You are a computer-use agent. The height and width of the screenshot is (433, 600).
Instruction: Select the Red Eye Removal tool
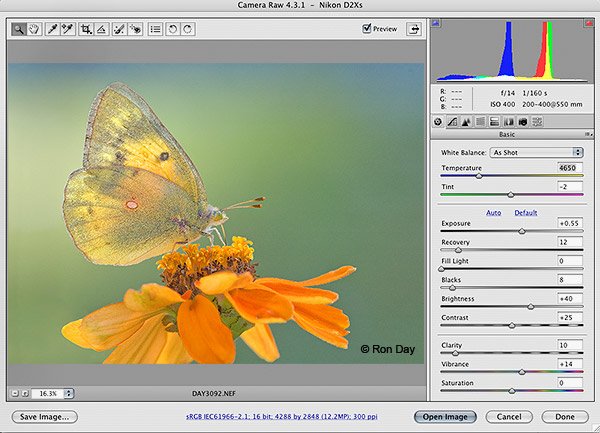(x=135, y=30)
